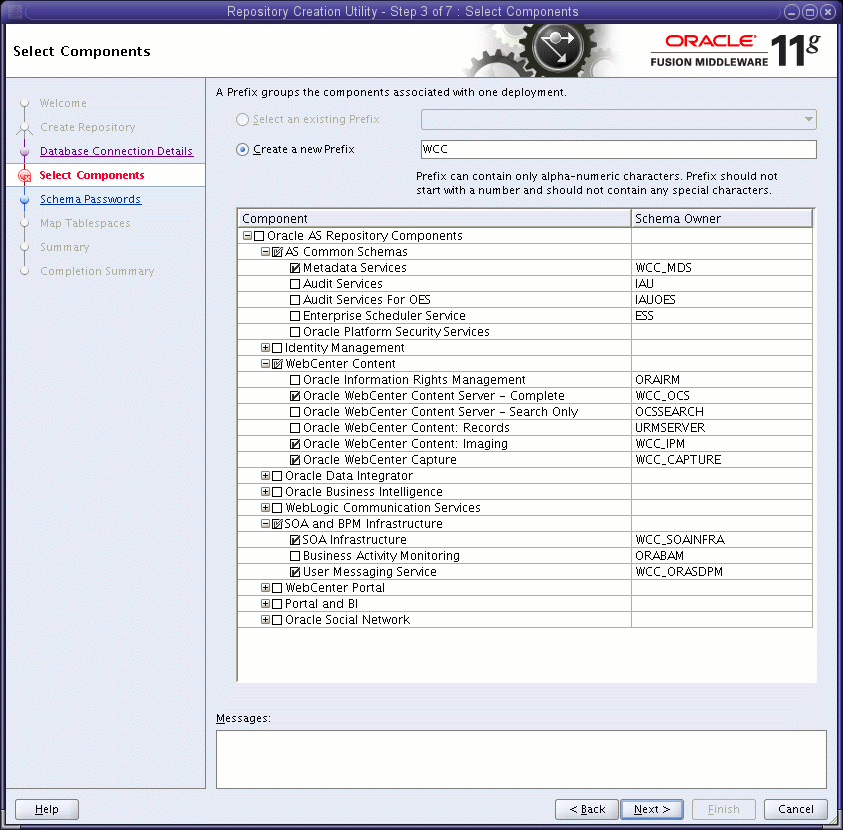
Task: Collapse the WebCenter Content node
Action: [265, 364]
